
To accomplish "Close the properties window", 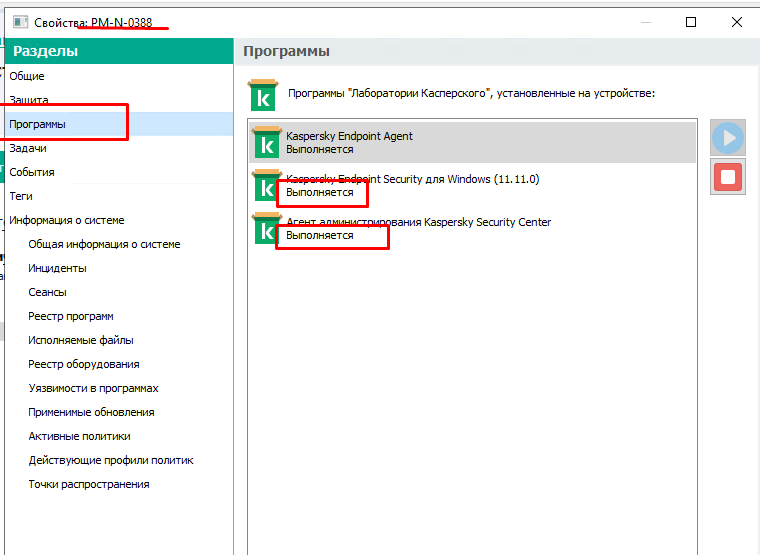I will [x=737, y=22].
